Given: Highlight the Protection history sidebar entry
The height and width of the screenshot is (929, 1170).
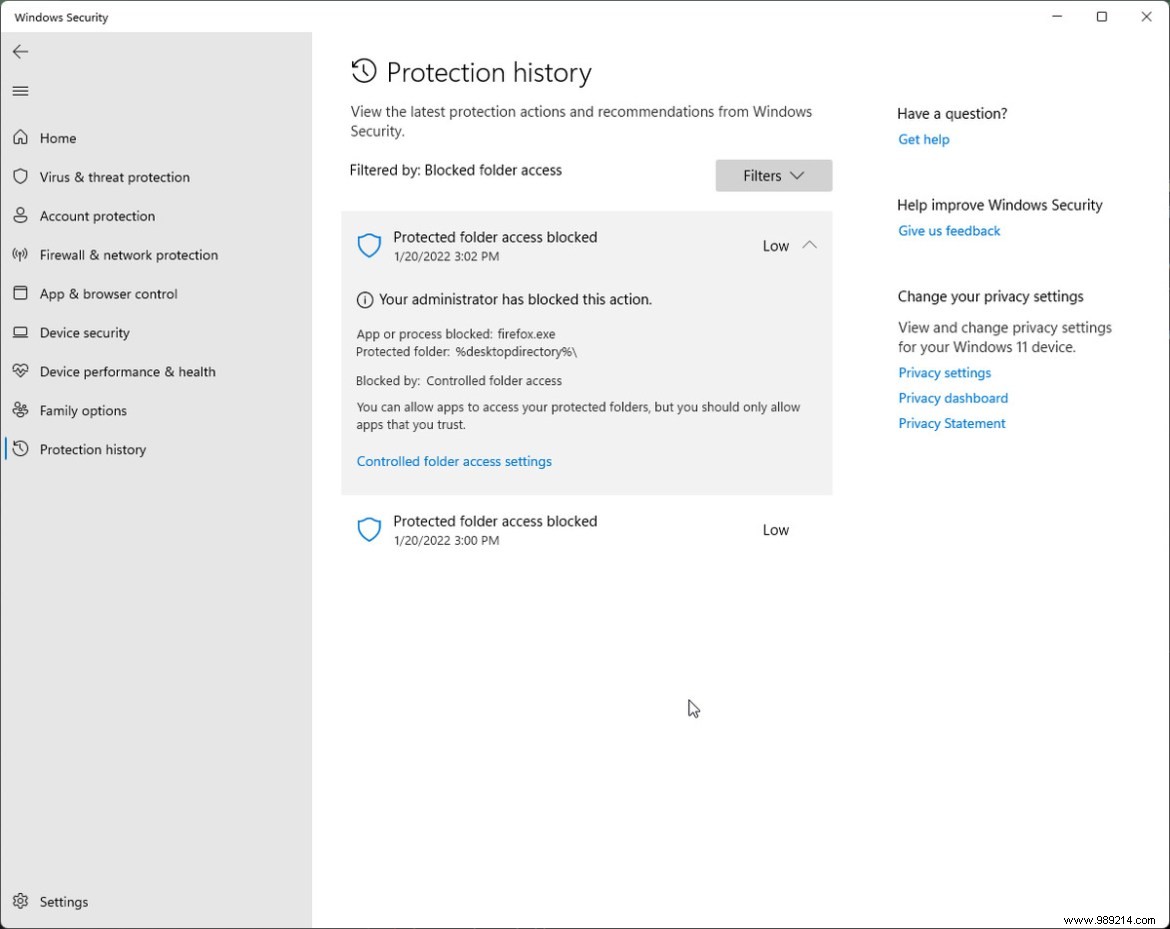Looking at the screenshot, I should click(x=92, y=449).
